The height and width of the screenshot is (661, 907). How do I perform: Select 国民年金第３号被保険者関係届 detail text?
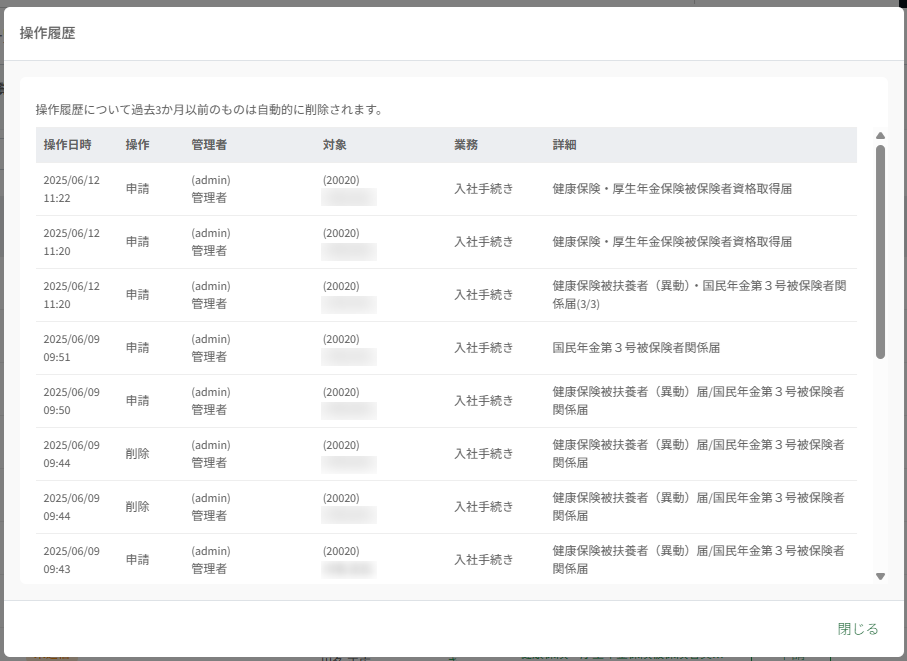click(636, 348)
